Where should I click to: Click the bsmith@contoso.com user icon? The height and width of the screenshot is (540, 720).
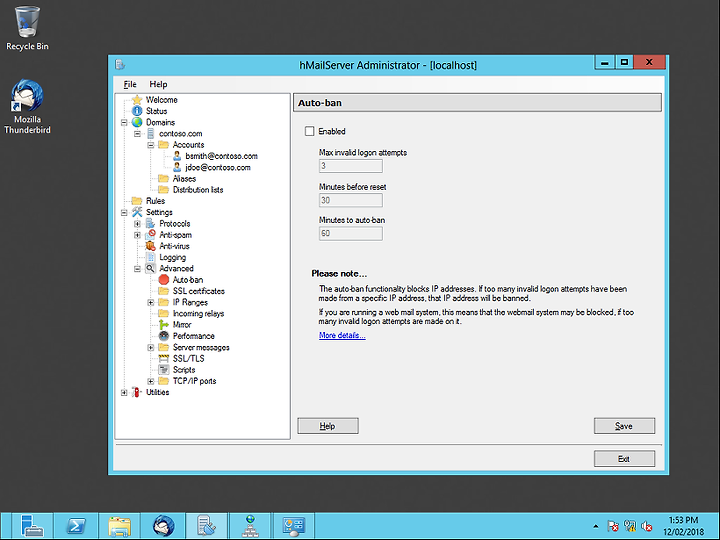click(177, 156)
